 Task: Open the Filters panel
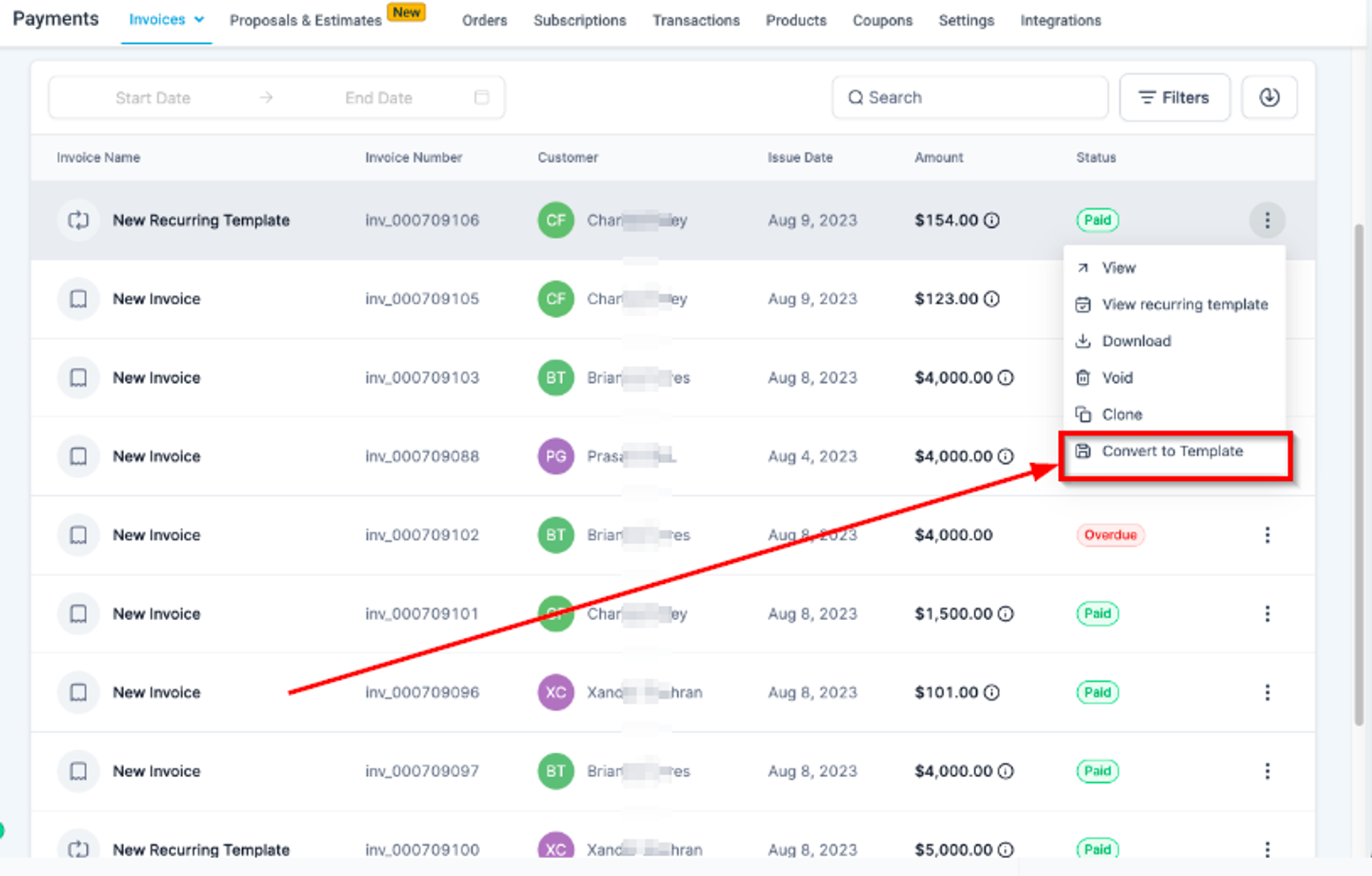1174,97
